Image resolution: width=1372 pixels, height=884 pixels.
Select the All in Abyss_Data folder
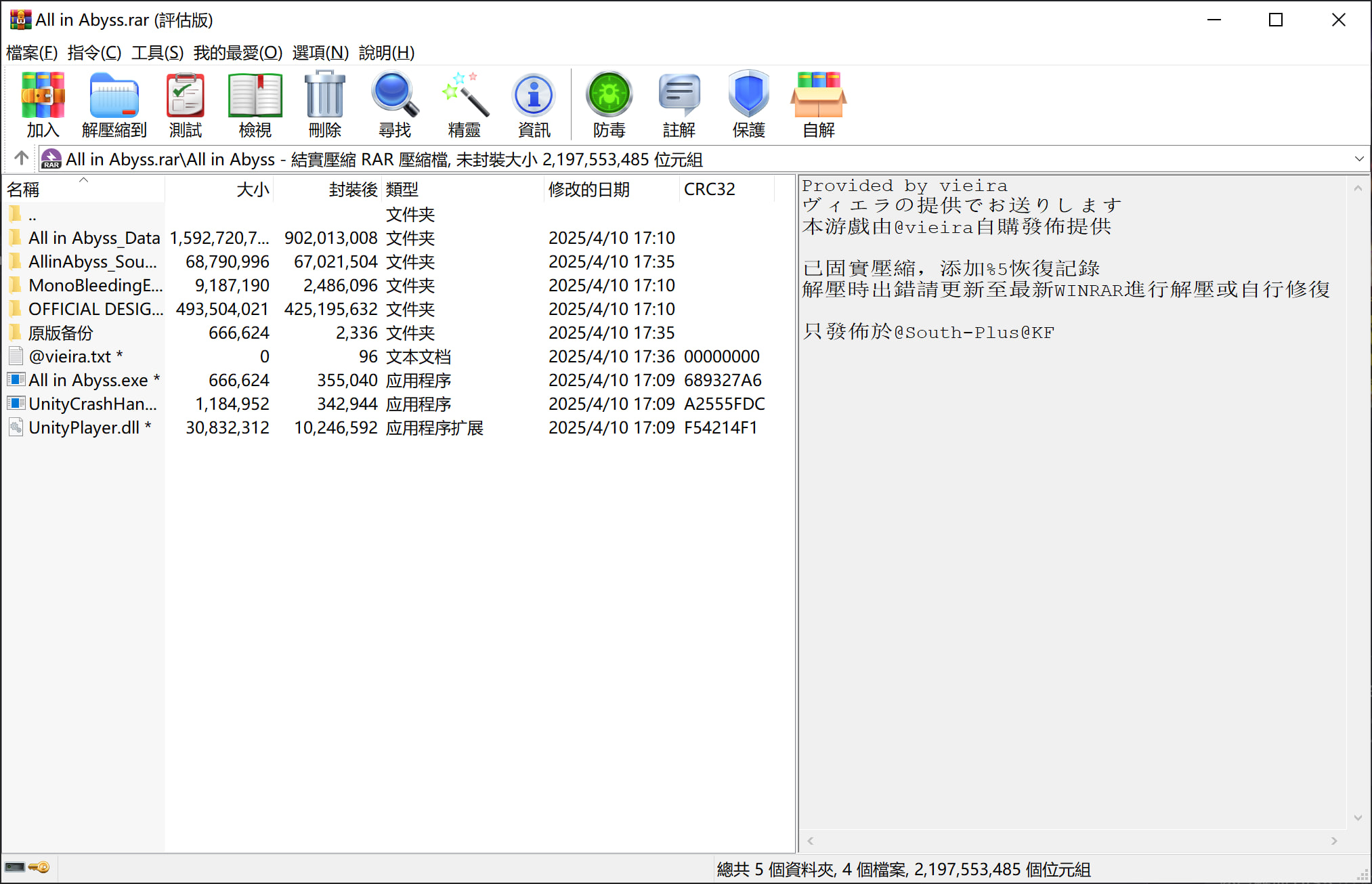point(93,238)
